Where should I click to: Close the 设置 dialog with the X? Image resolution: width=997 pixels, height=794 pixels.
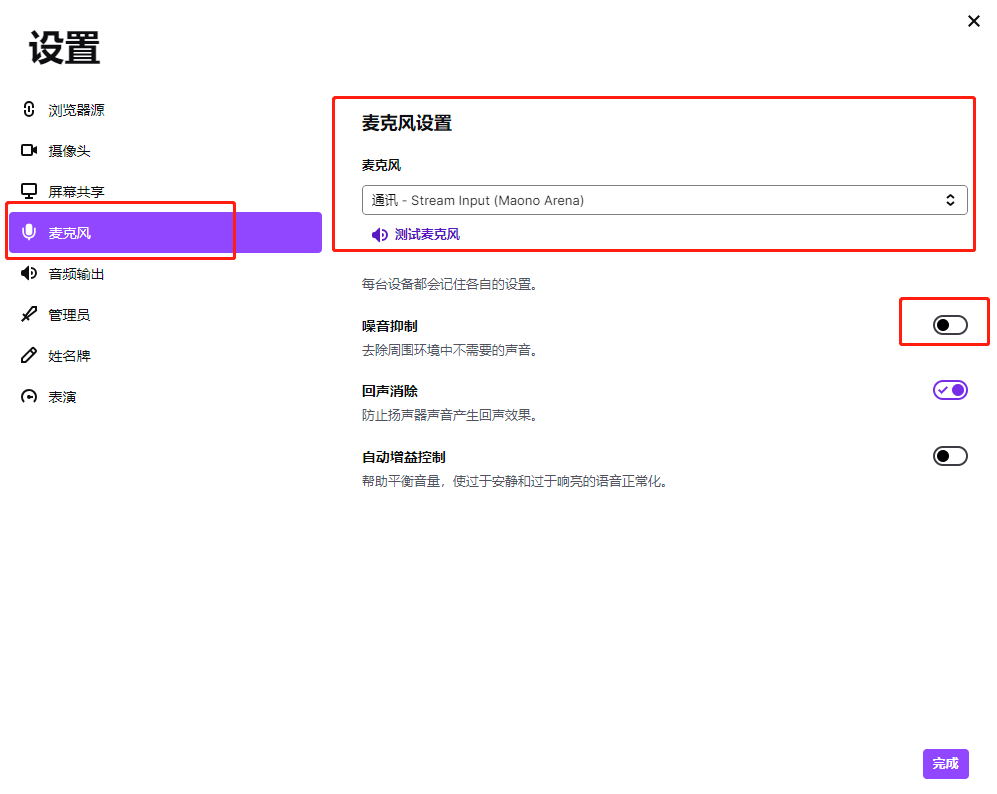coord(973,21)
